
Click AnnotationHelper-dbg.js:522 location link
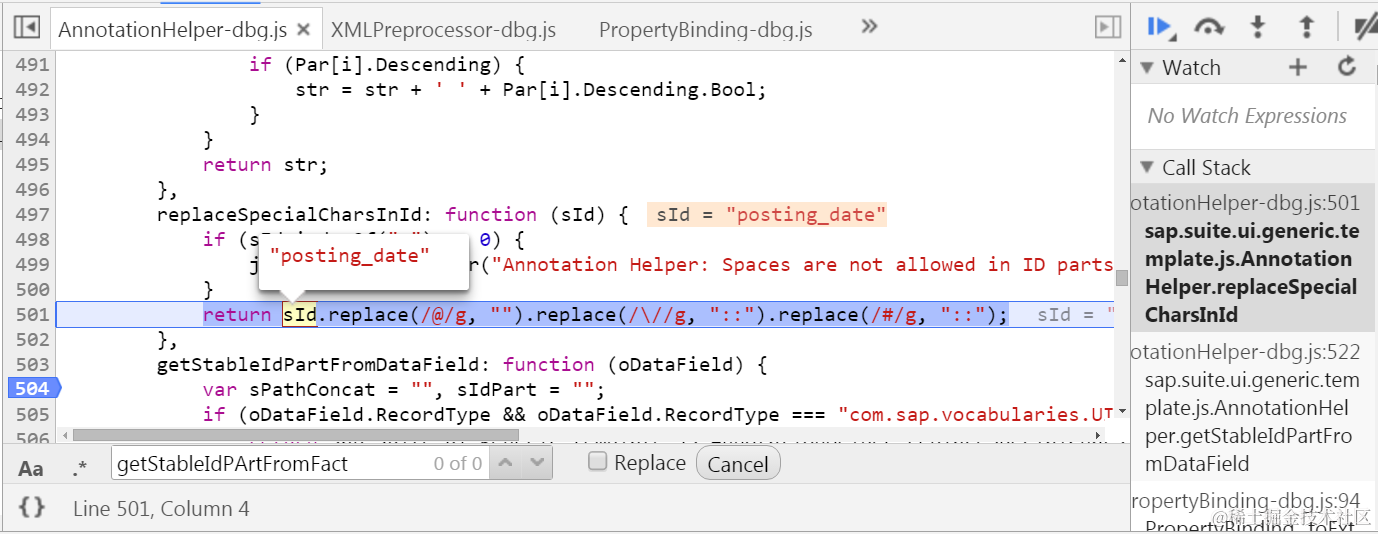point(1246,352)
